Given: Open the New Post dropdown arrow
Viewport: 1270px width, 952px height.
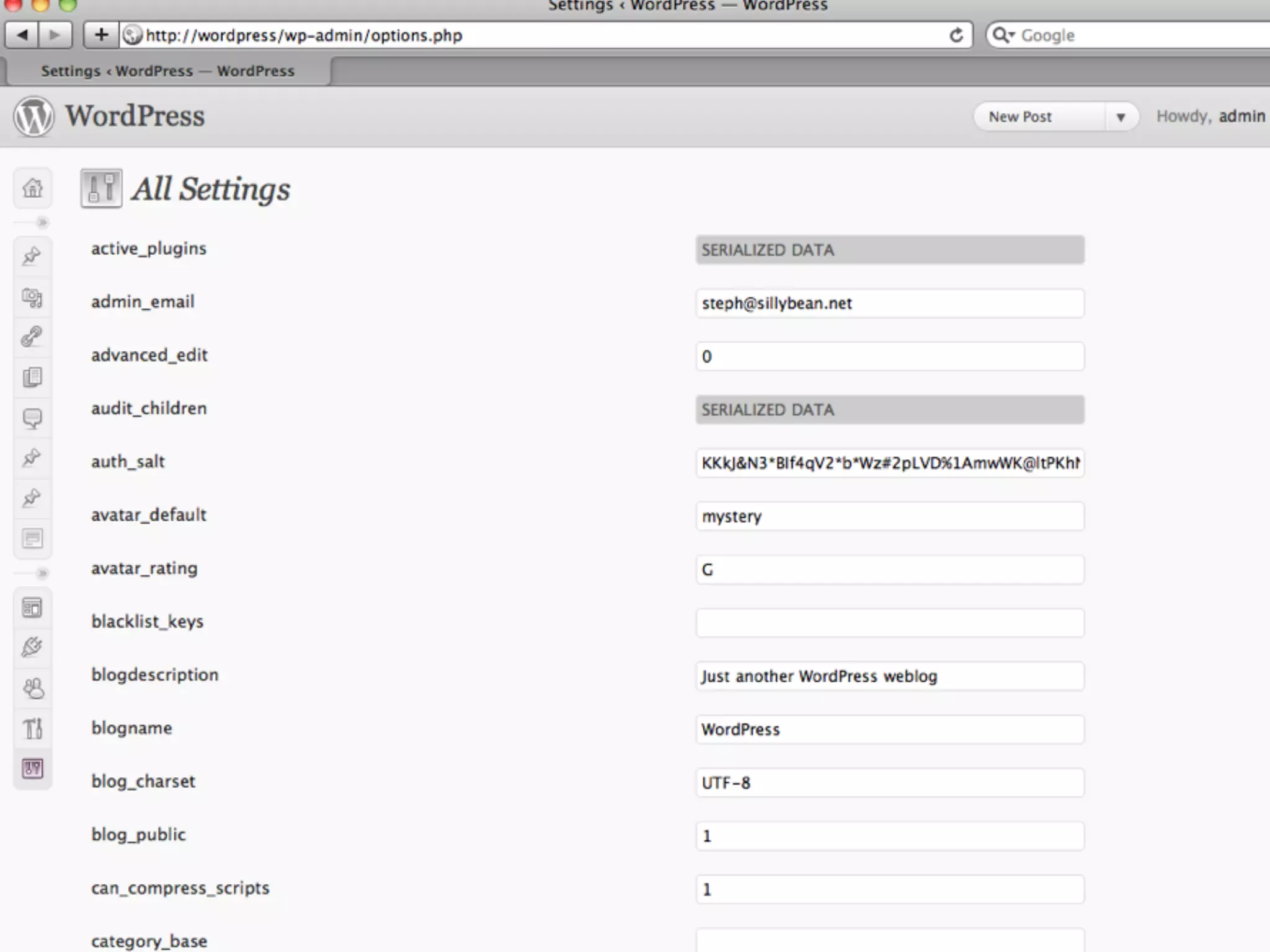Looking at the screenshot, I should click(1121, 117).
